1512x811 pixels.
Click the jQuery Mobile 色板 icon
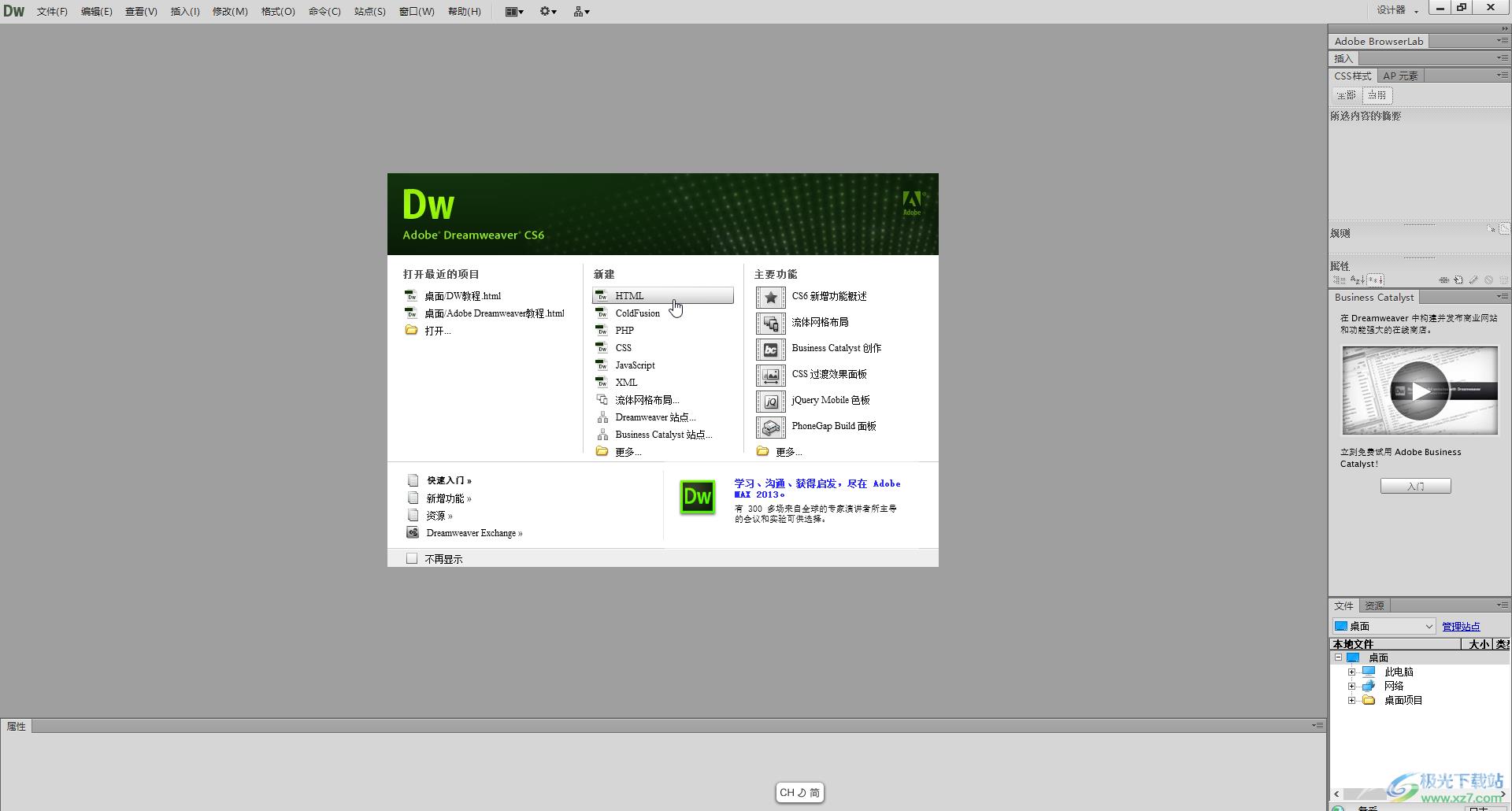[771, 401]
